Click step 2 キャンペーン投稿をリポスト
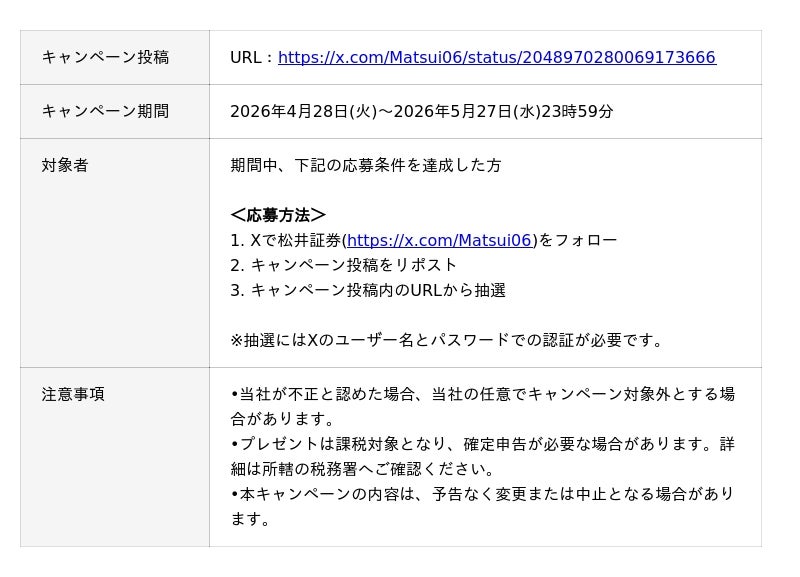This screenshot has height=577, width=800. pyautogui.click(x=343, y=265)
